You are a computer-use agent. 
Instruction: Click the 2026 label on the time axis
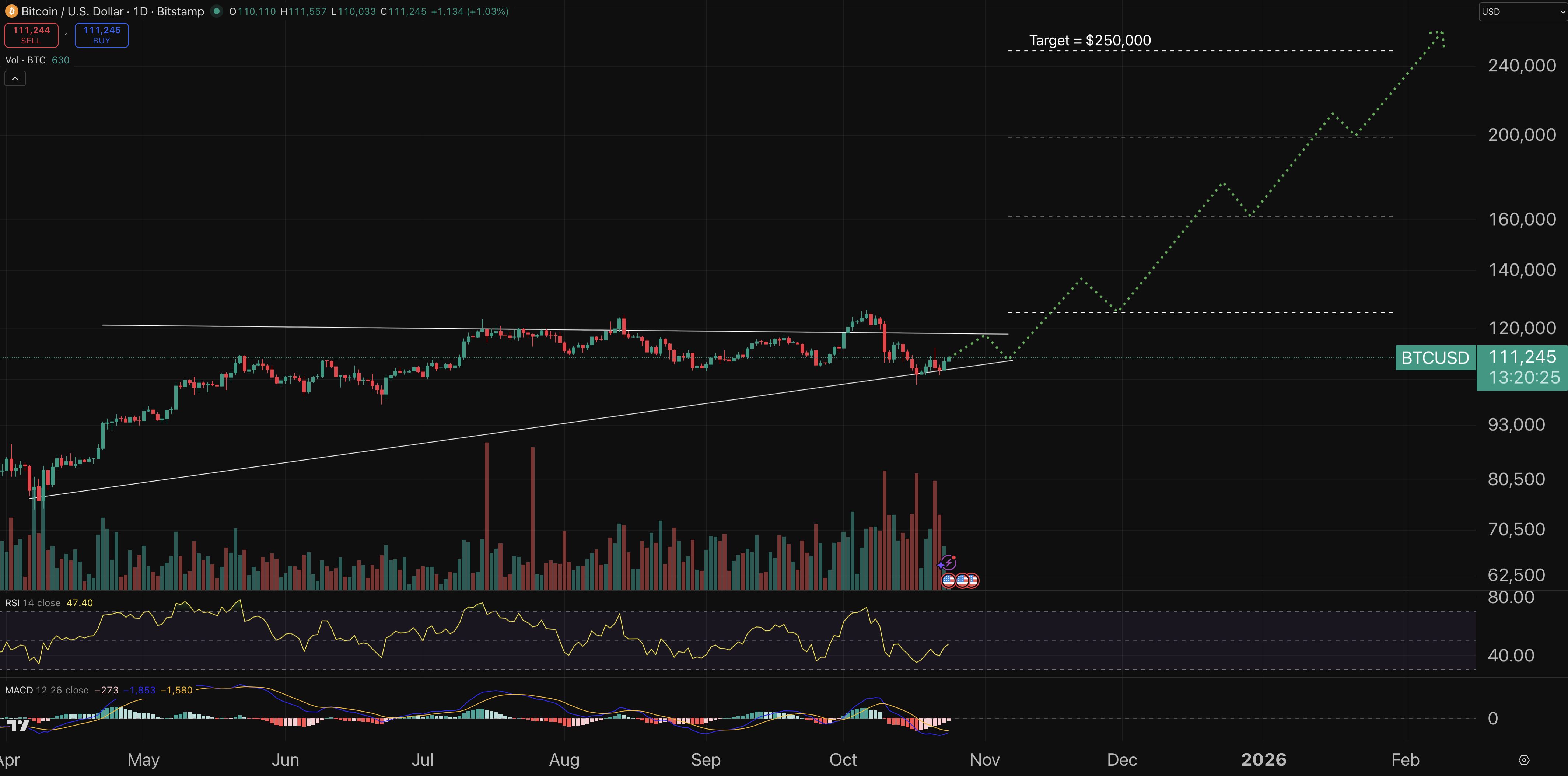[1264, 759]
